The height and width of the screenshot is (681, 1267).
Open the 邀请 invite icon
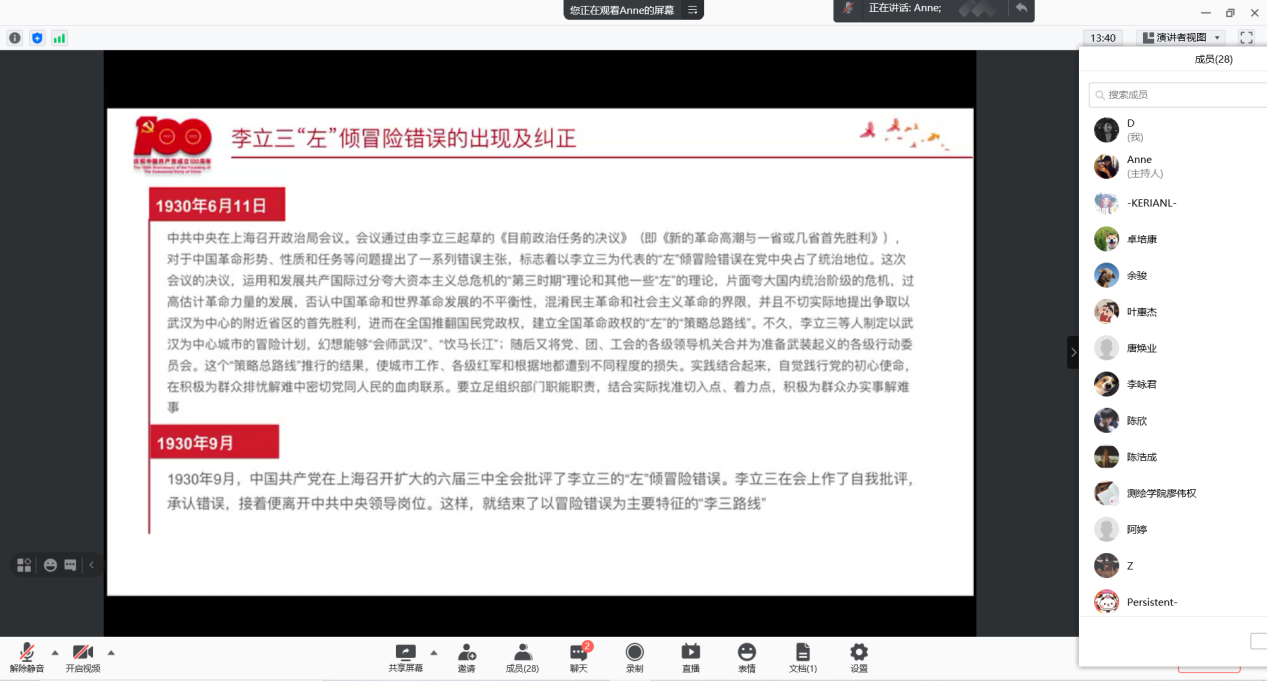(466, 653)
